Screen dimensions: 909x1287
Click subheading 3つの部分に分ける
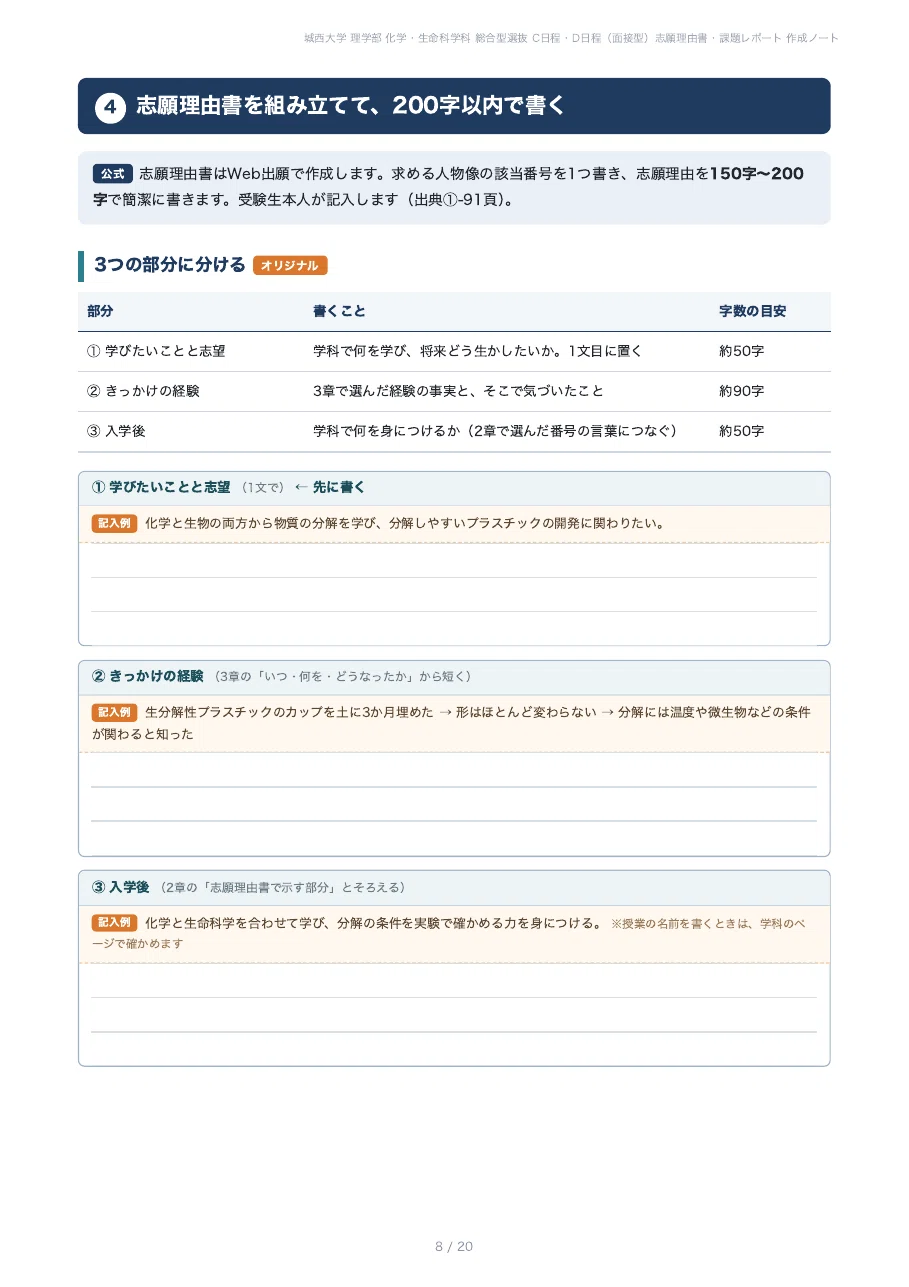point(169,265)
